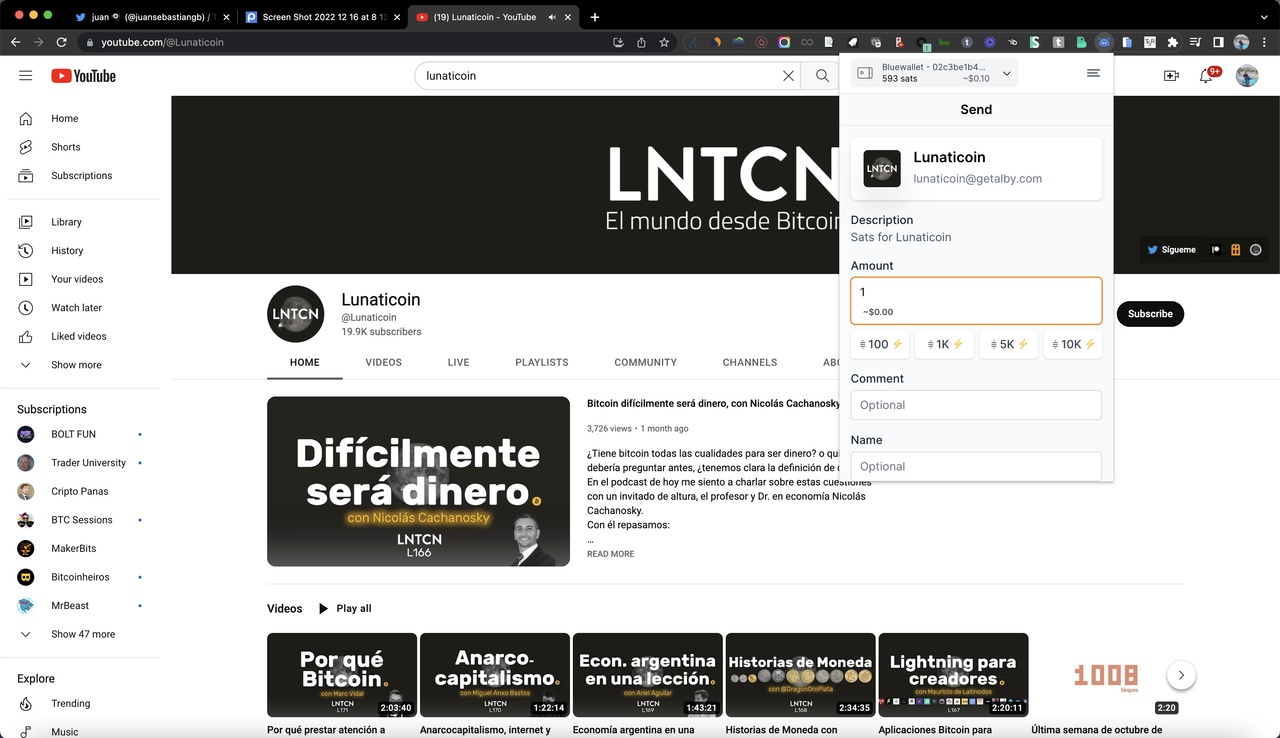Open Bitcoinheiros subscription channel

coord(80,577)
